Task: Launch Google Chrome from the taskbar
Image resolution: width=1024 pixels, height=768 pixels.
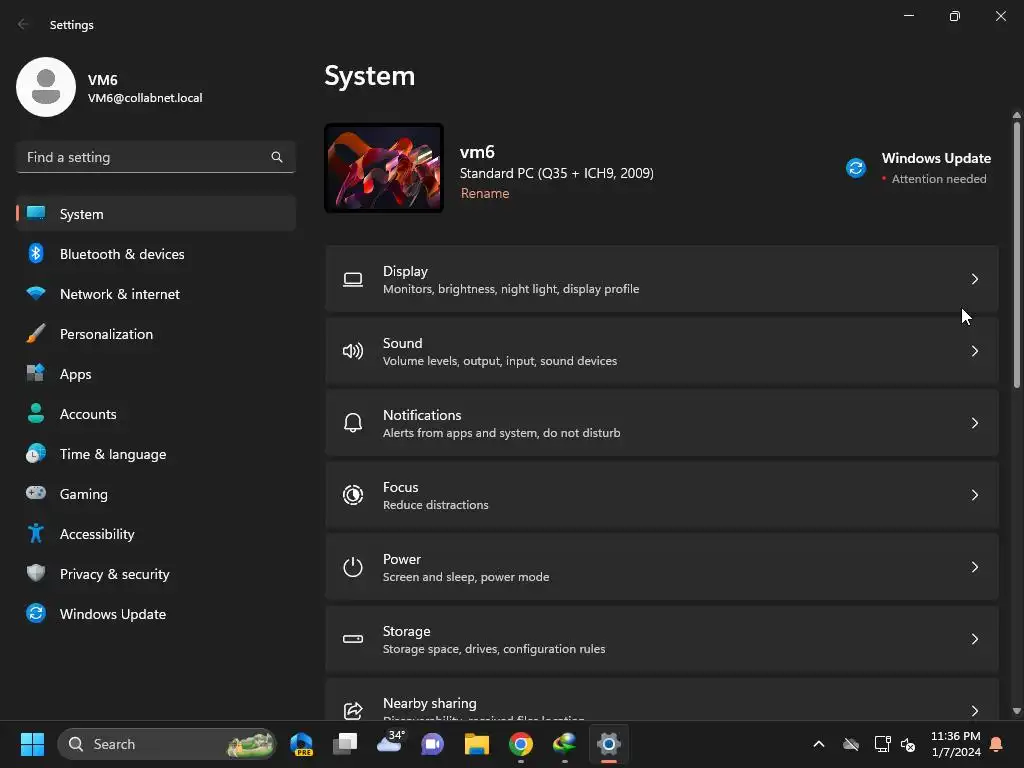Action: pyautogui.click(x=520, y=744)
